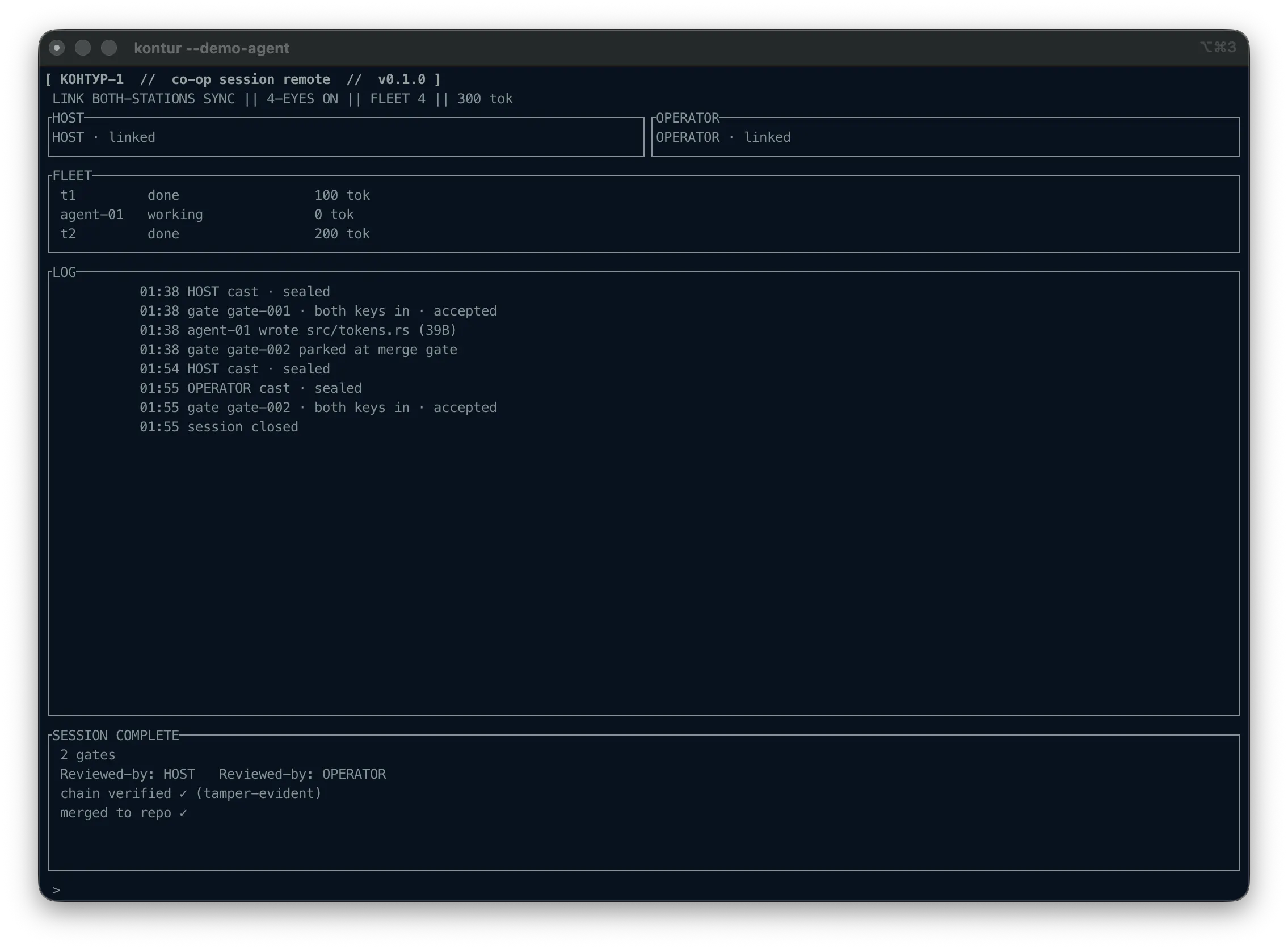Click log entry 'agent-01 wrote src/tokens.rs (39B)'

tap(297, 330)
